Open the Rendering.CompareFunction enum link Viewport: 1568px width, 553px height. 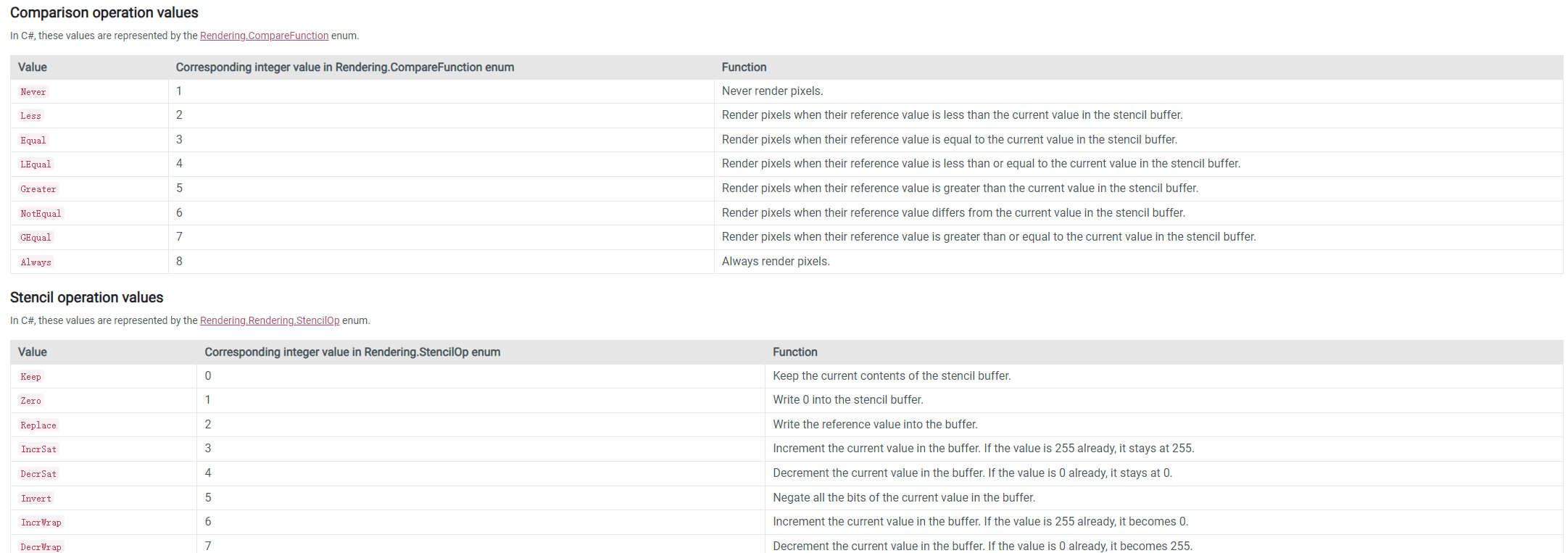coord(264,36)
